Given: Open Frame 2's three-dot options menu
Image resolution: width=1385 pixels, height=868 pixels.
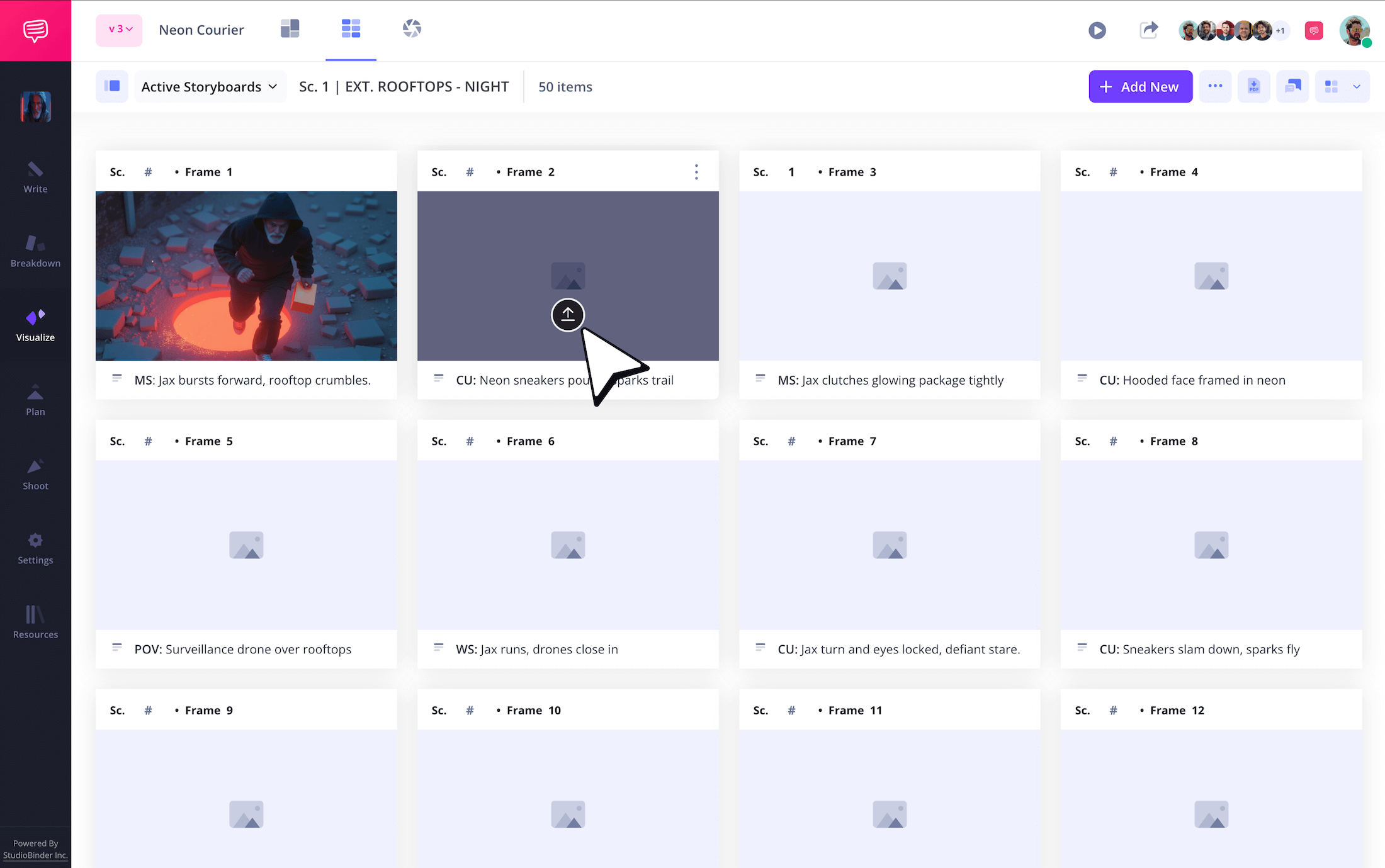Looking at the screenshot, I should pos(696,171).
